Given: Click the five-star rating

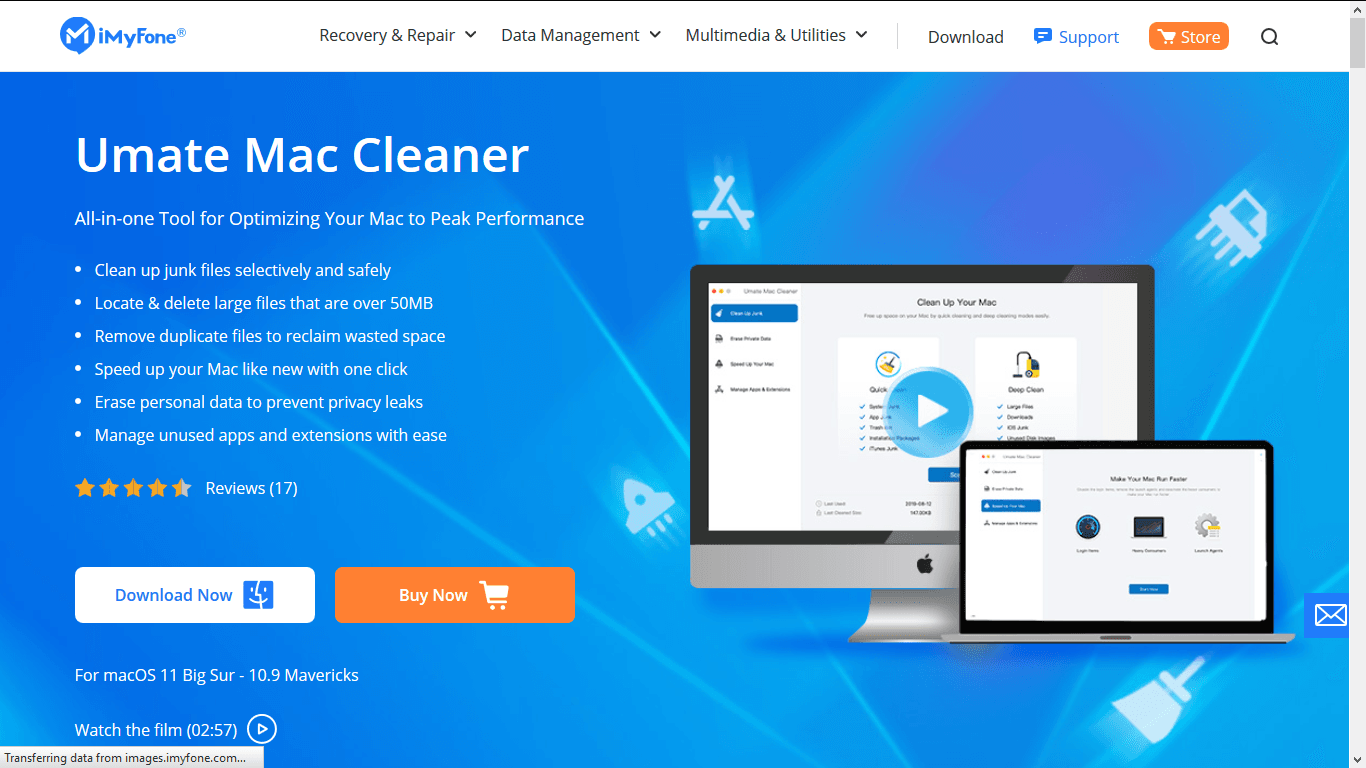Looking at the screenshot, I should (x=133, y=488).
